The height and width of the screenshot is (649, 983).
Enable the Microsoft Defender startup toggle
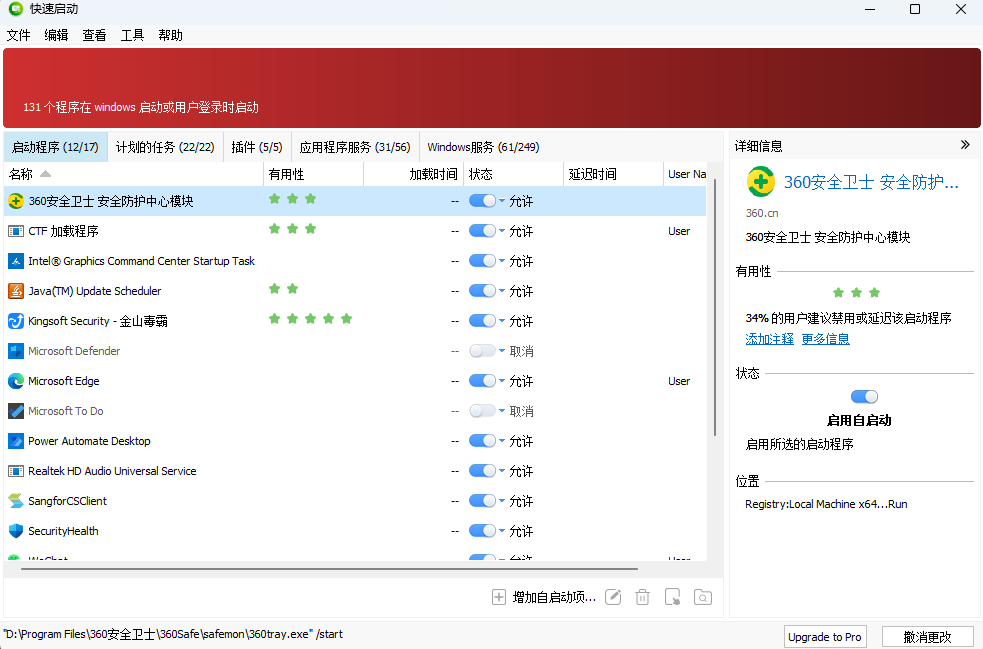[x=481, y=350]
